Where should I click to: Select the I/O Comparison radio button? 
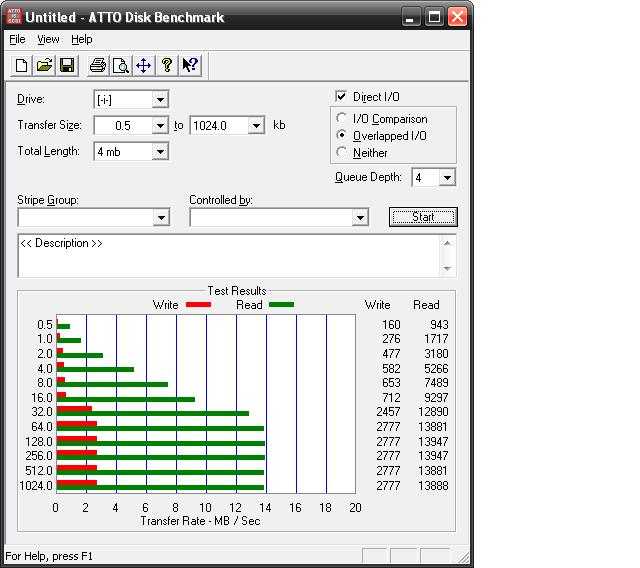click(342, 118)
